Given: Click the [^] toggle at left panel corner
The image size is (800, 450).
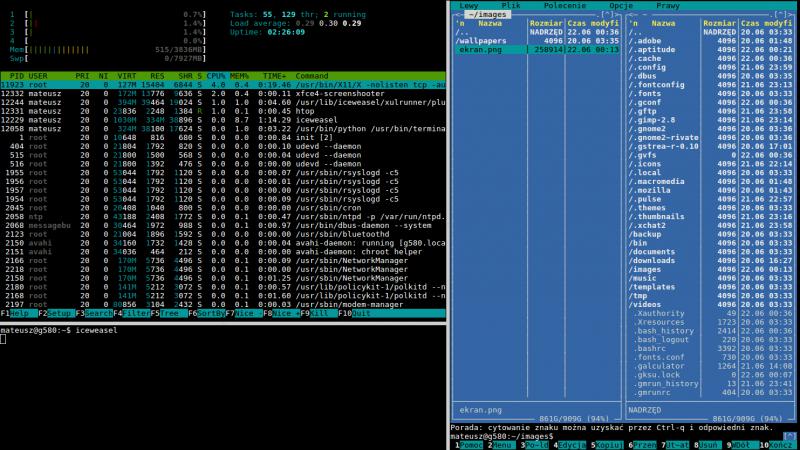Looking at the screenshot, I should click(x=607, y=13).
